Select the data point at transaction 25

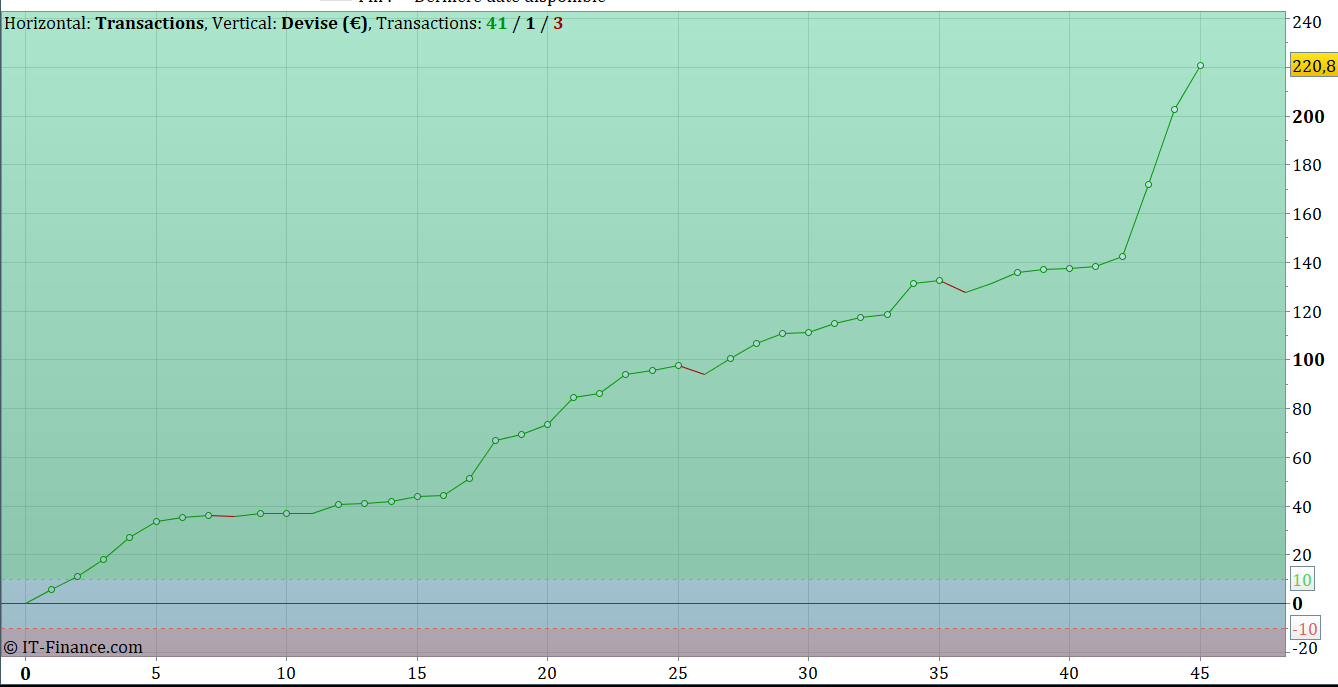(x=678, y=366)
